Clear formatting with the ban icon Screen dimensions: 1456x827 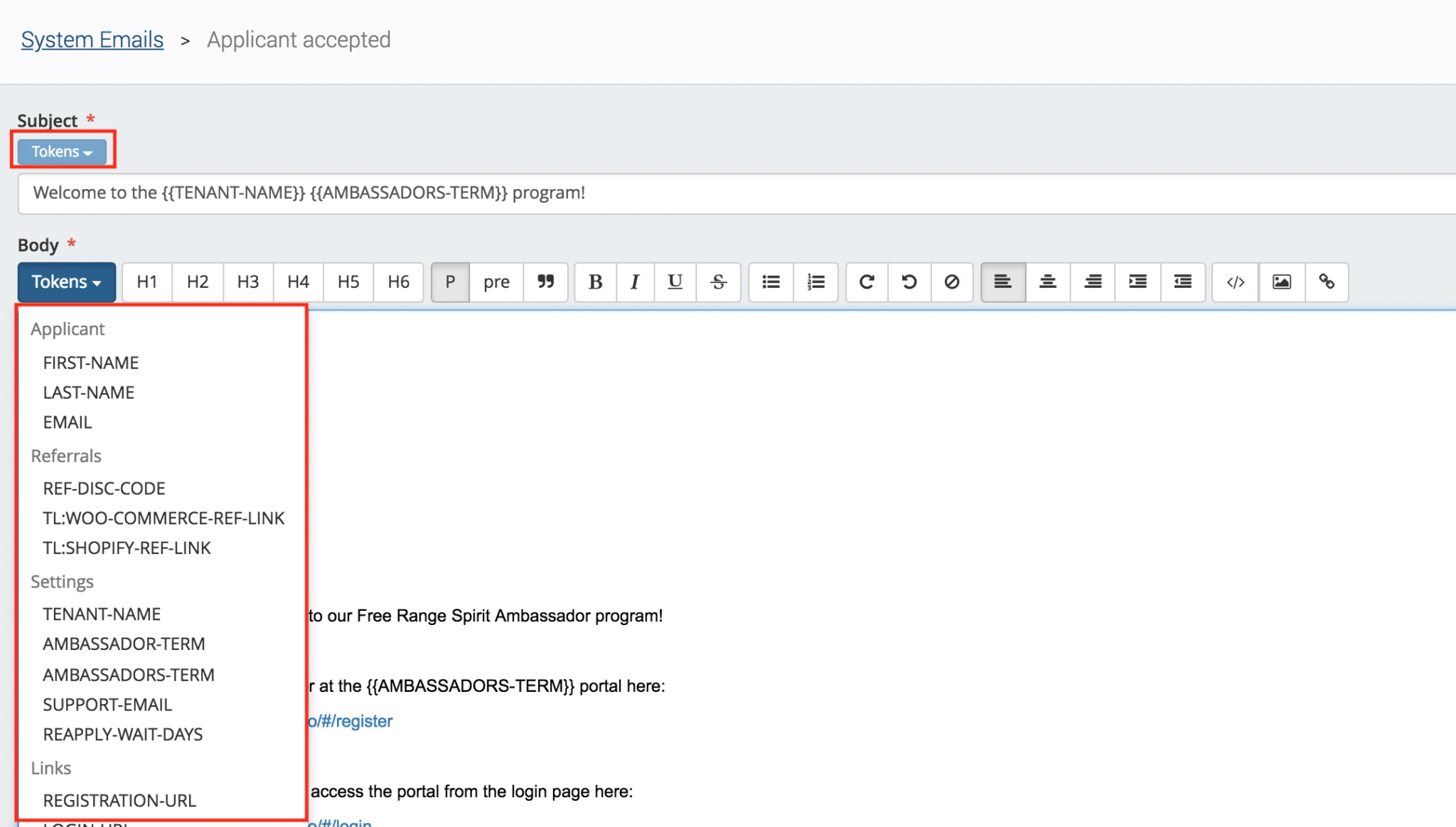point(952,282)
